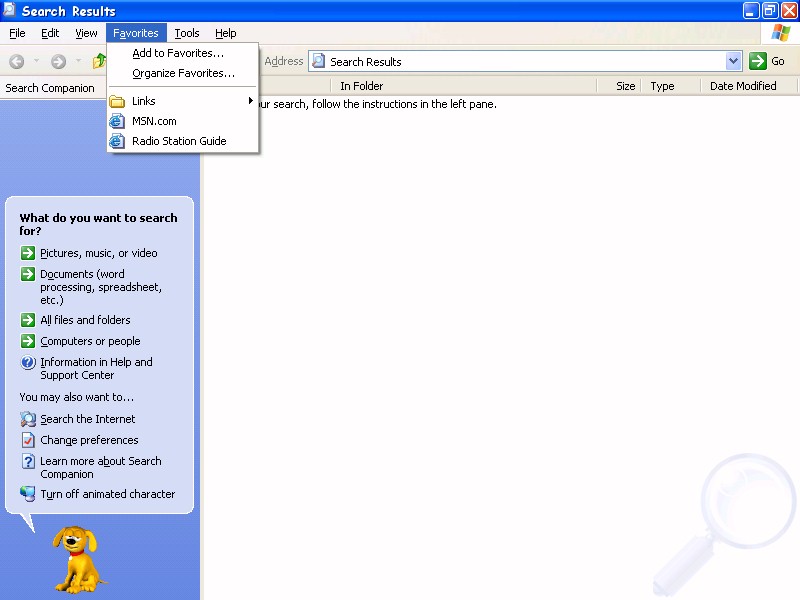Search All files and folders
800x600 pixels.
(x=85, y=320)
